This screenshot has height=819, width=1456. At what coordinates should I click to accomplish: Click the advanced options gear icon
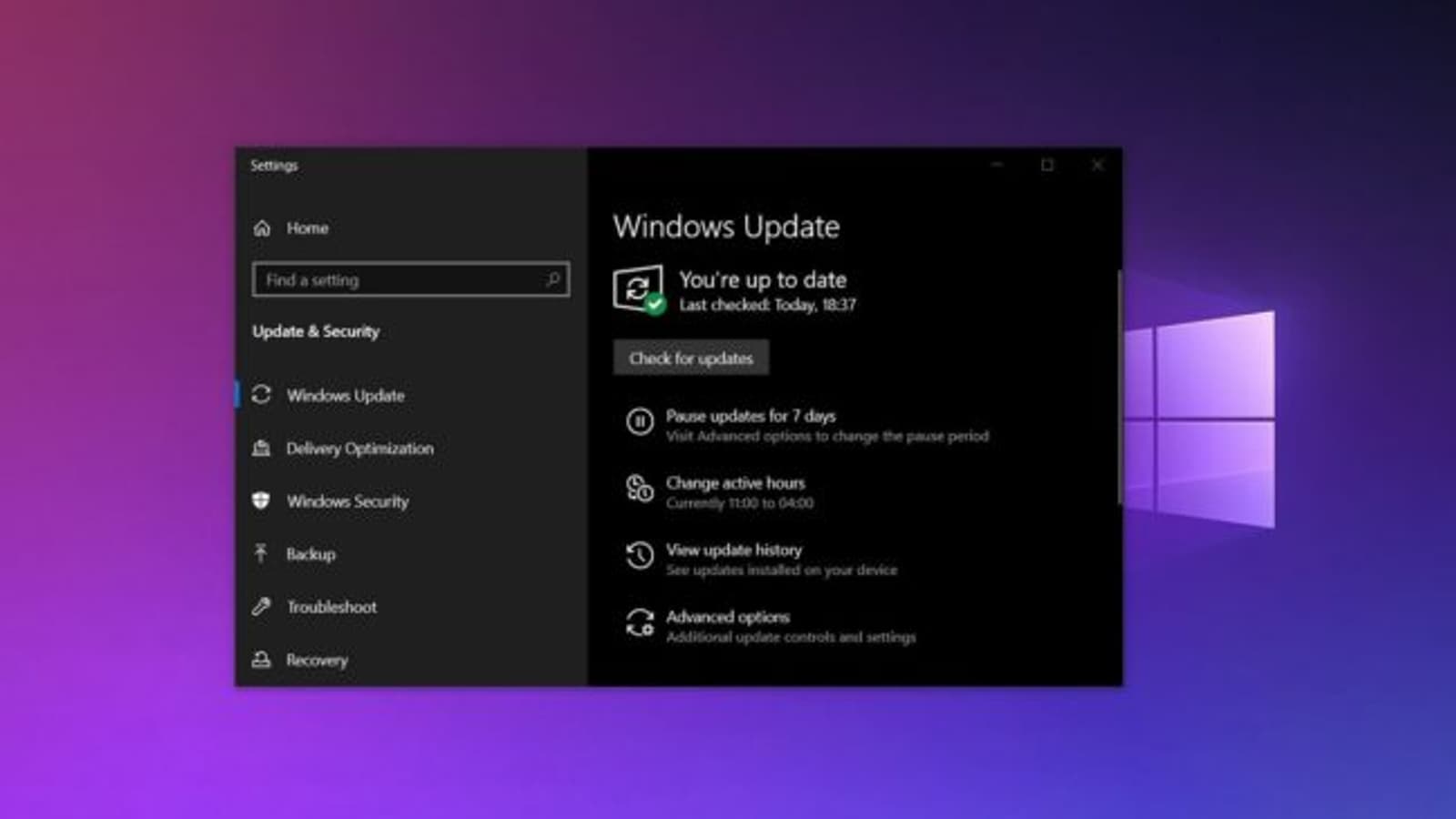click(x=640, y=622)
